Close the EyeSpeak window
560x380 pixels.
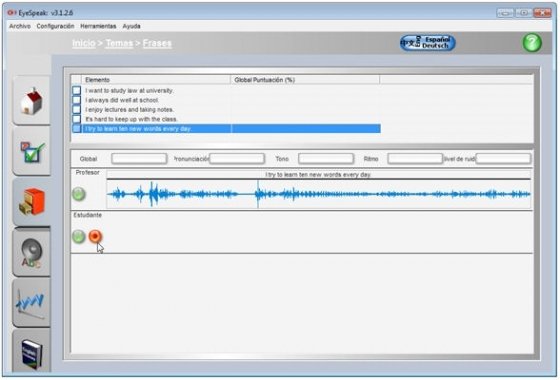542,13
